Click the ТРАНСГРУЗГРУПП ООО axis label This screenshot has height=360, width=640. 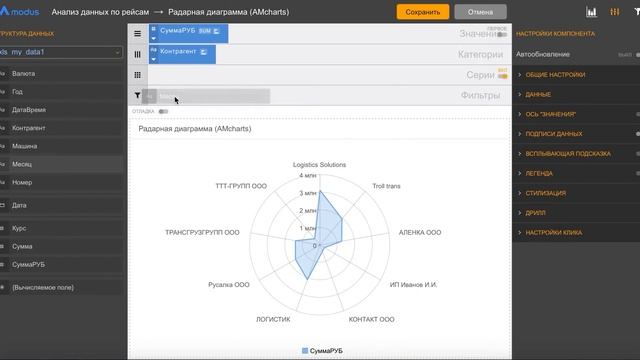pos(202,233)
